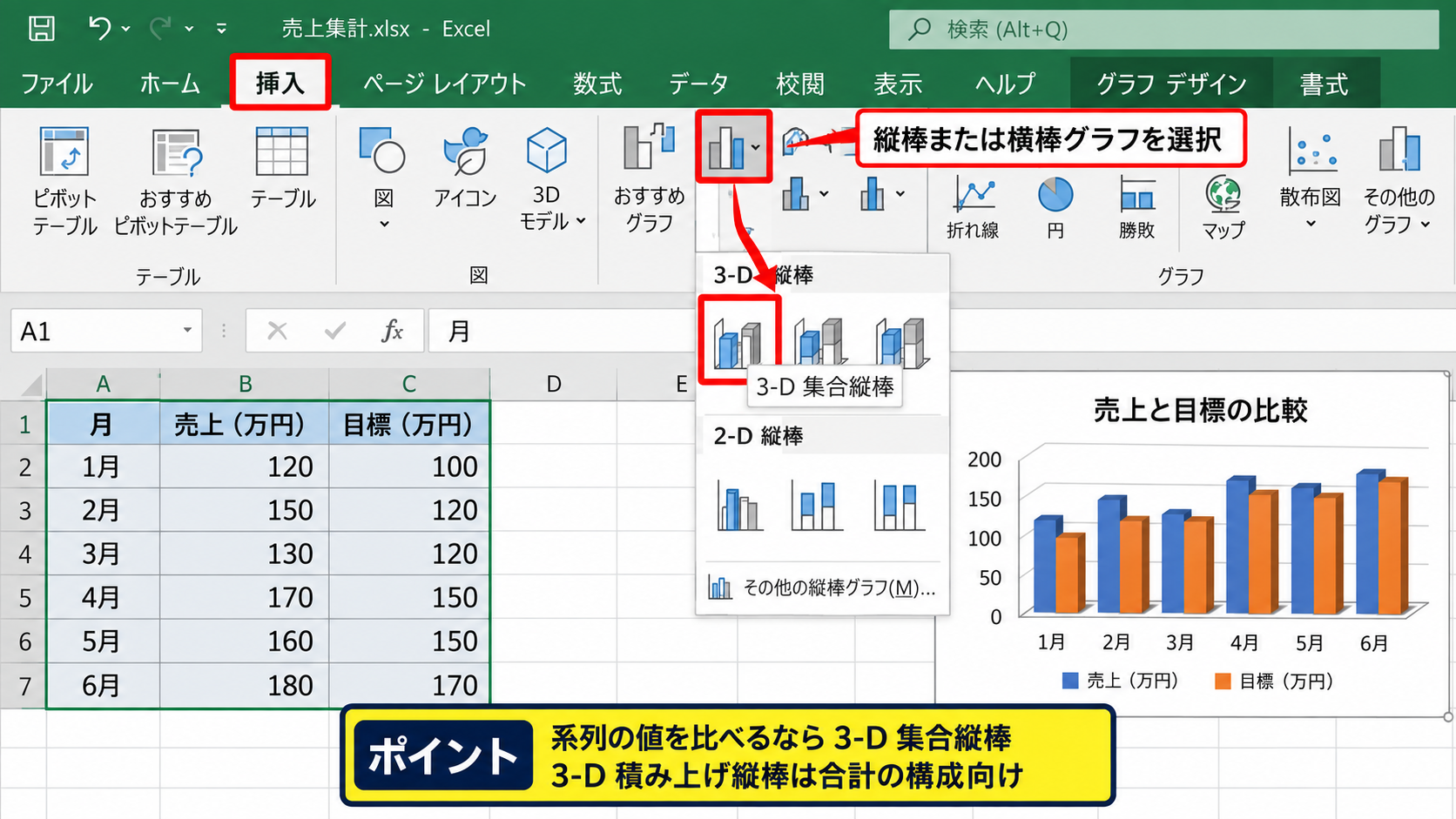
Task: Switch to Chart Design (グラフ デザイン) tab
Action: pyautogui.click(x=1171, y=84)
